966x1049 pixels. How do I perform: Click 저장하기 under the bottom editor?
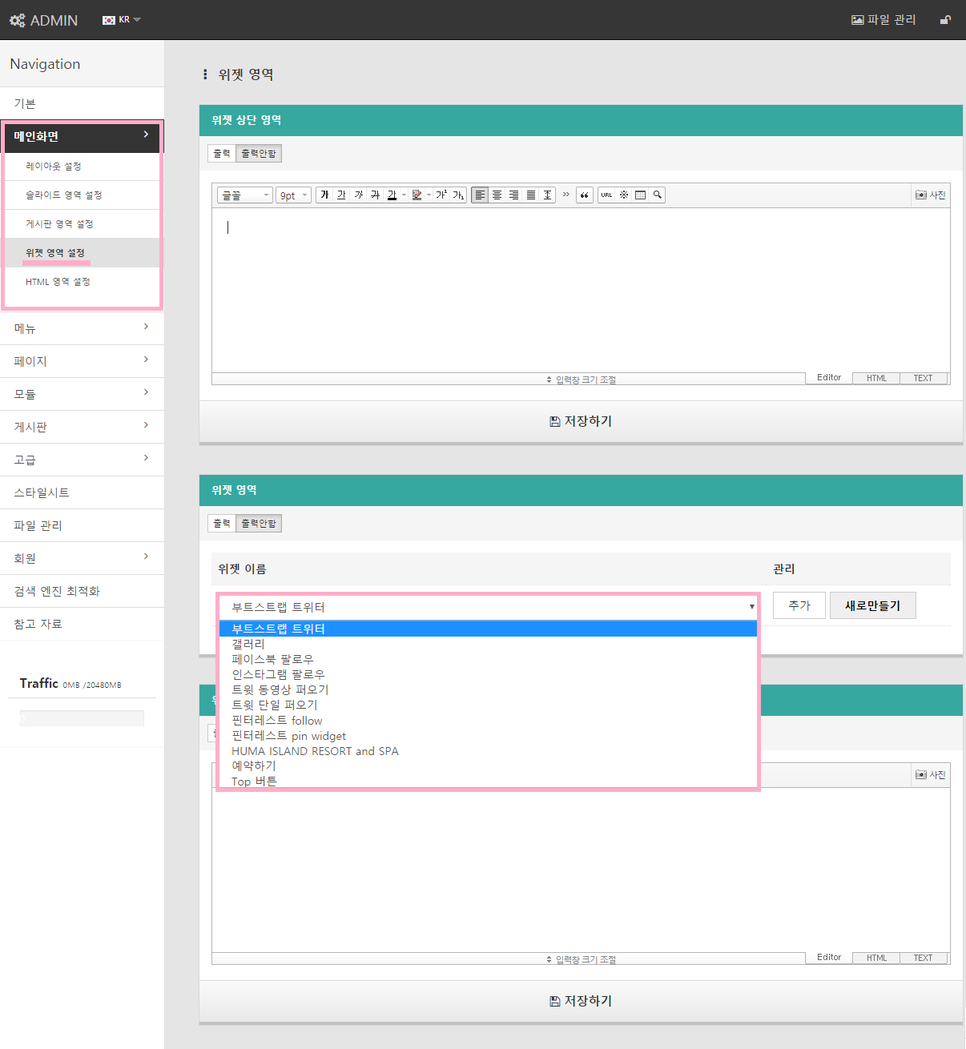point(581,1001)
